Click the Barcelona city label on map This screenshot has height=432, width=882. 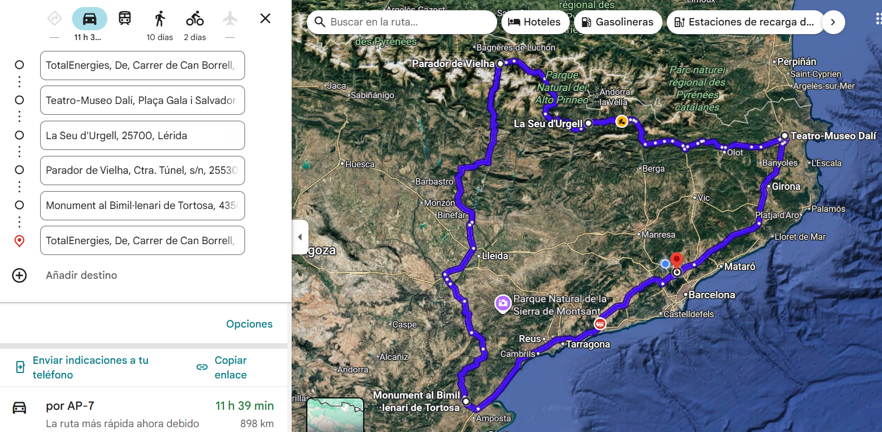coord(712,295)
